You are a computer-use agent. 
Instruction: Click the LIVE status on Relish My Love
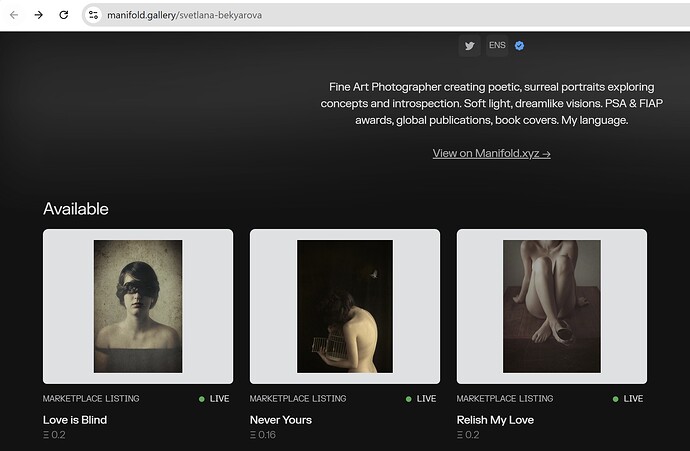click(633, 399)
